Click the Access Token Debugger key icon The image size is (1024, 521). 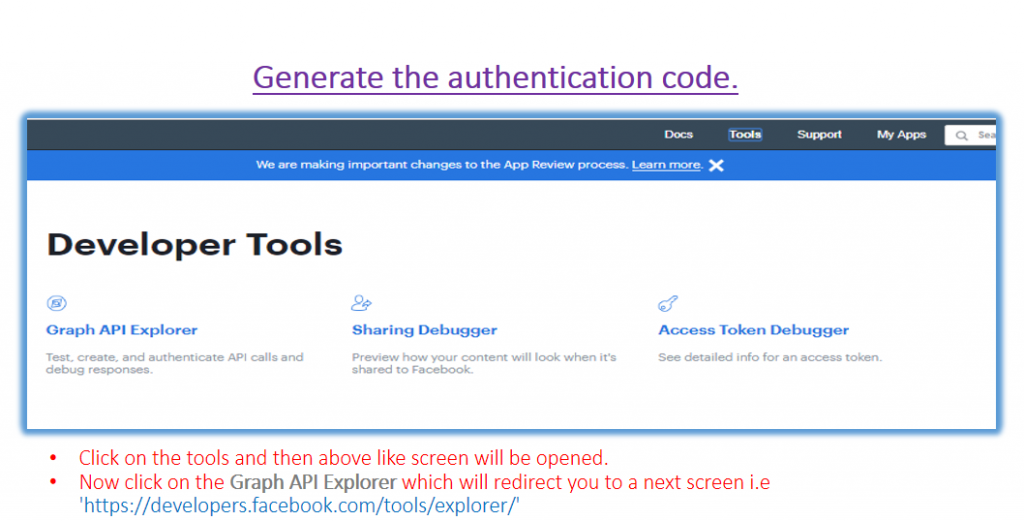coord(668,304)
